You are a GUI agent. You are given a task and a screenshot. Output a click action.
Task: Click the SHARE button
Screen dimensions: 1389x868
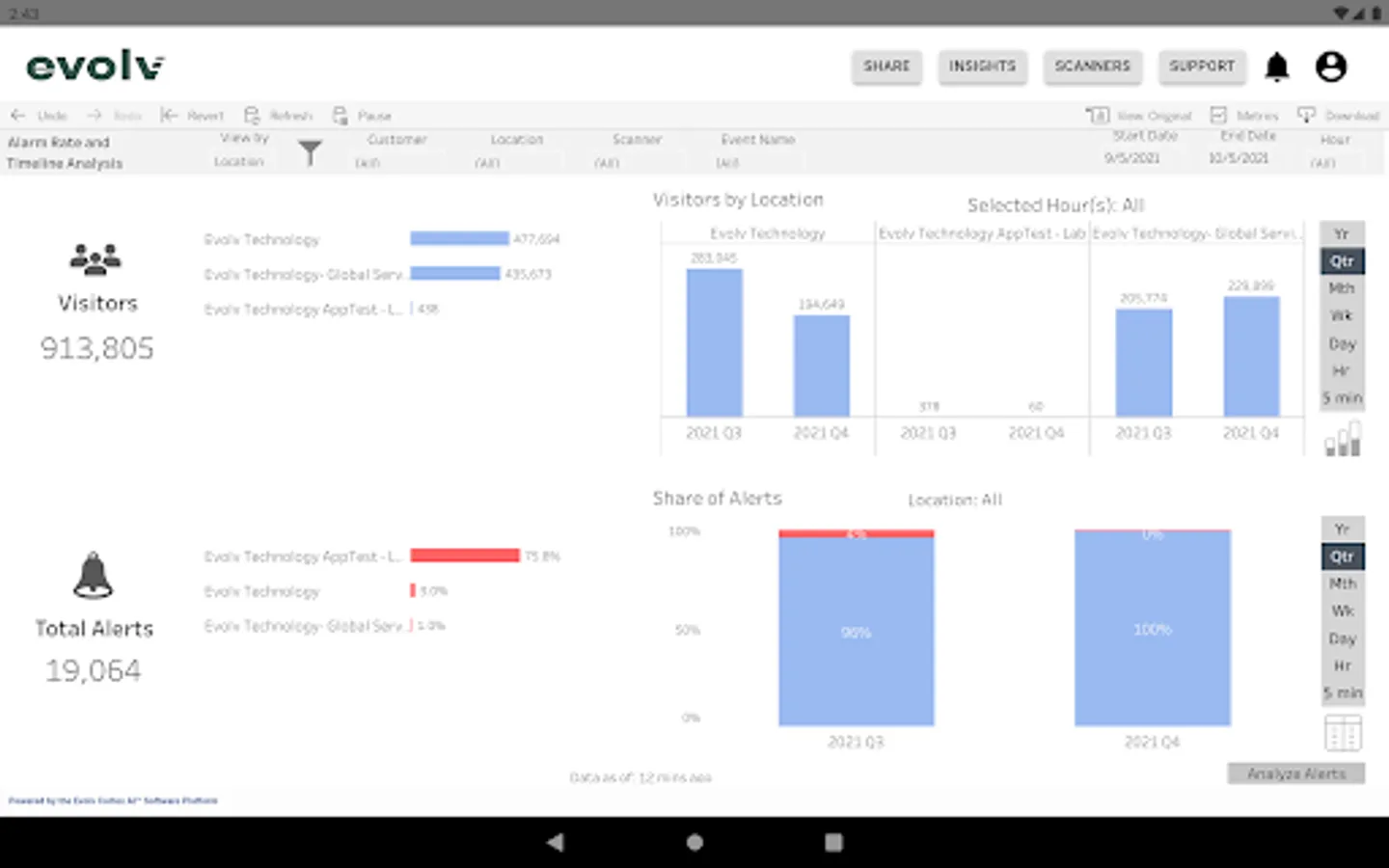tap(886, 67)
